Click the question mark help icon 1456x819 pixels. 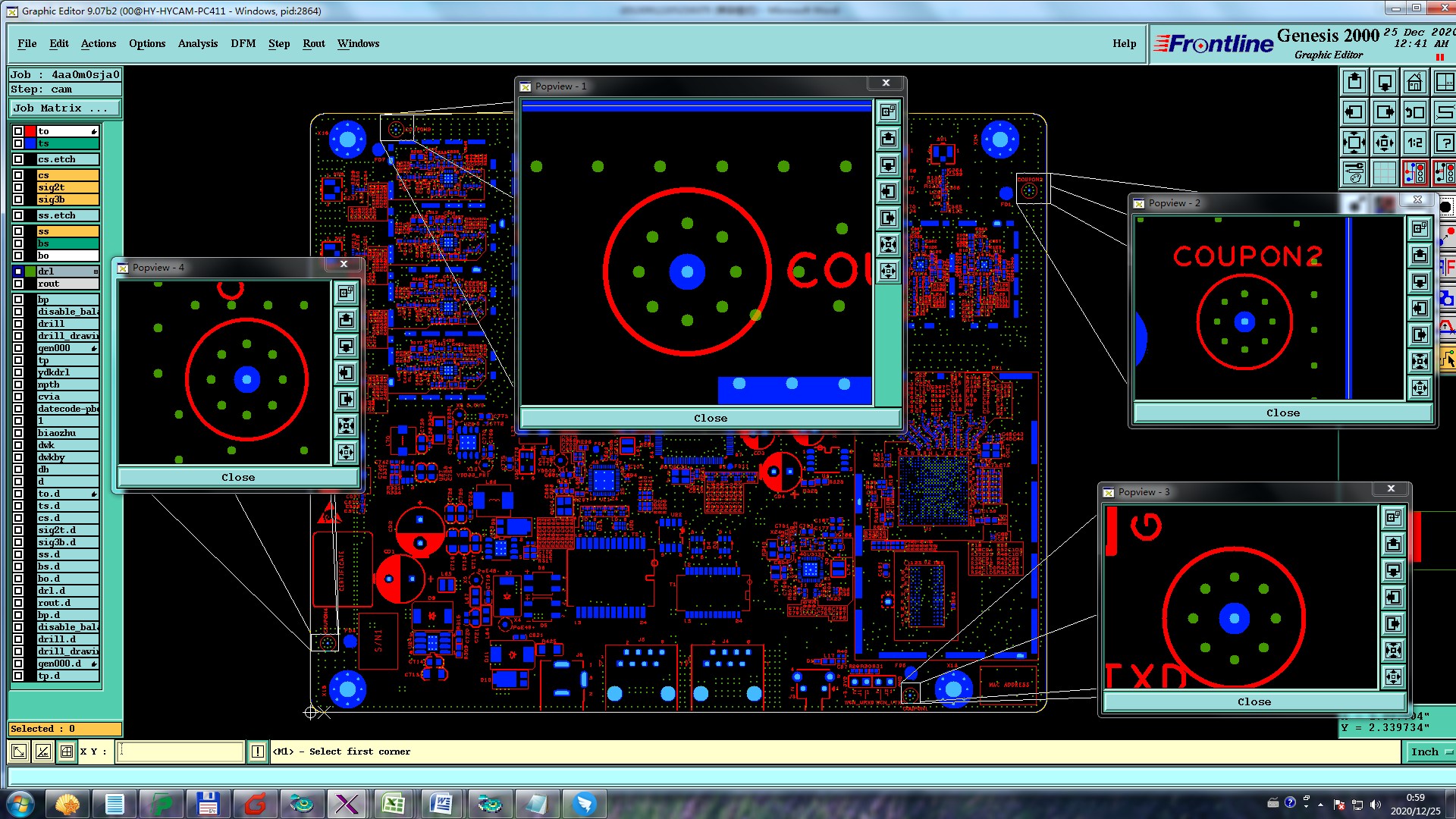[1445, 143]
